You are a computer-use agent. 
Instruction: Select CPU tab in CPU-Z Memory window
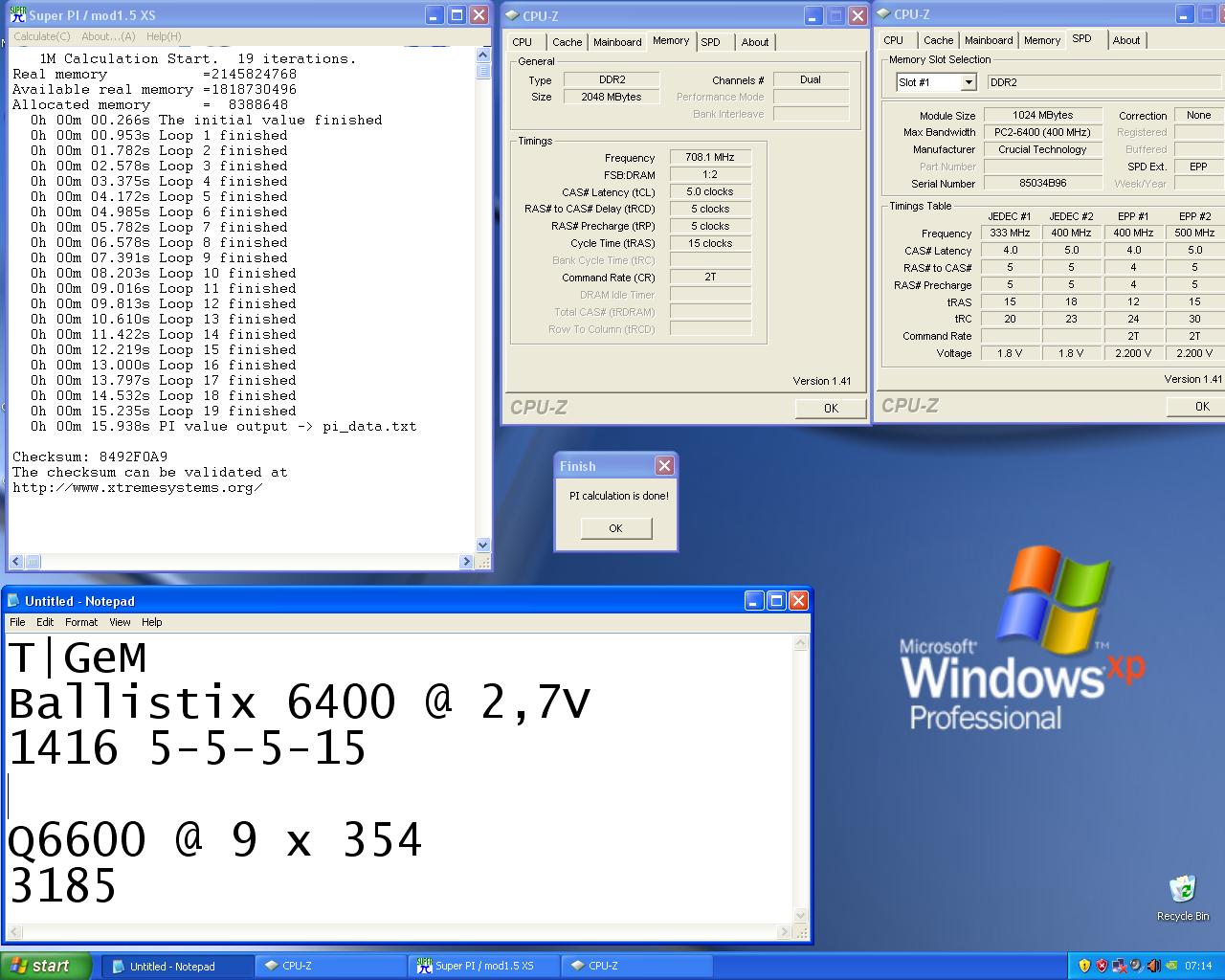[x=523, y=42]
